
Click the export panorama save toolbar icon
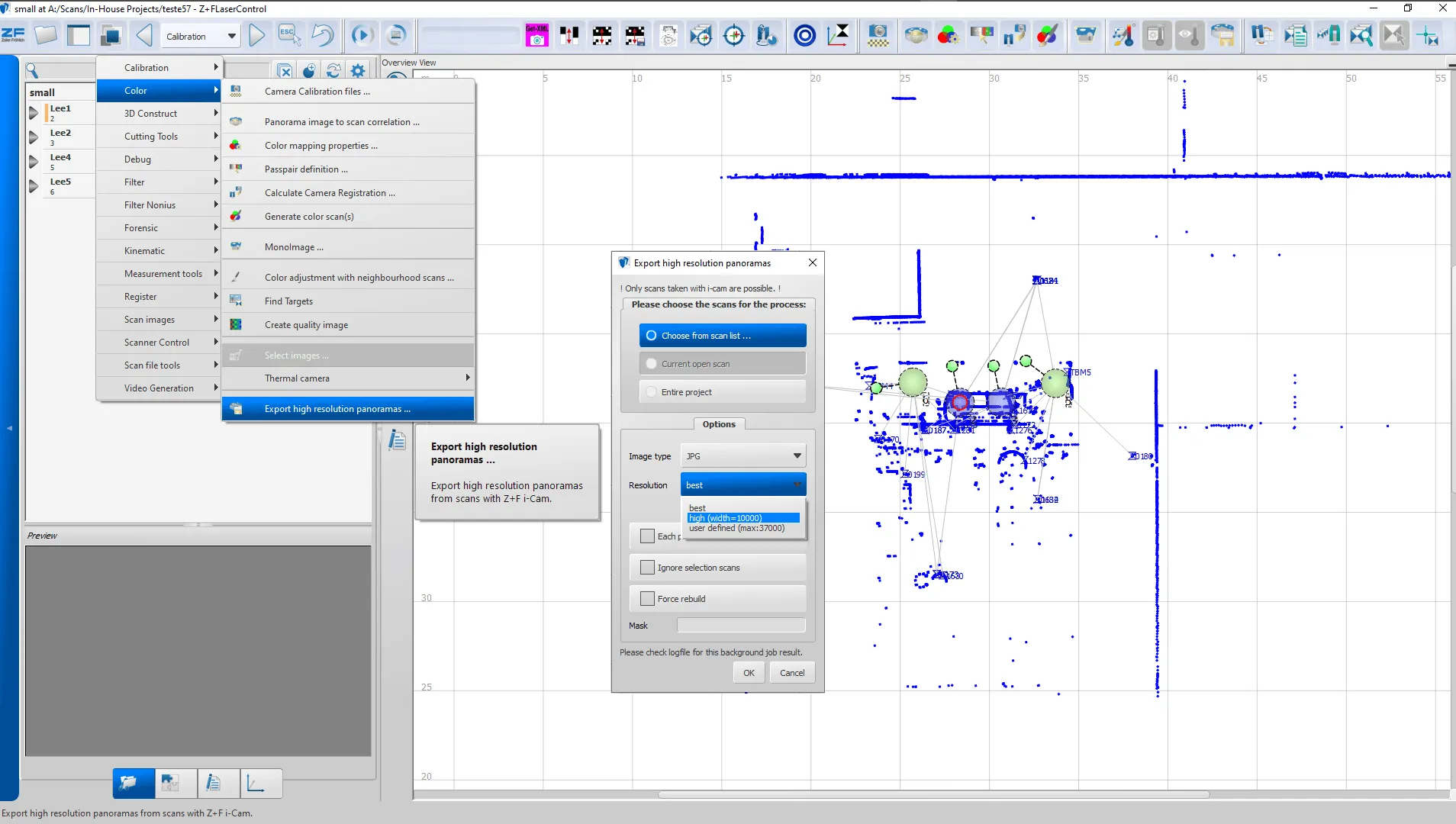click(x=1223, y=35)
